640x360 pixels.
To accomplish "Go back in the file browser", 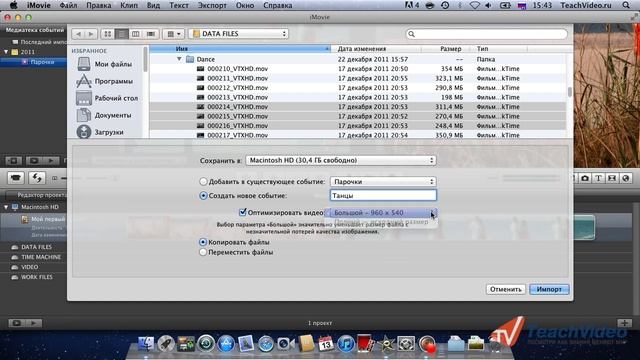I will point(78,34).
